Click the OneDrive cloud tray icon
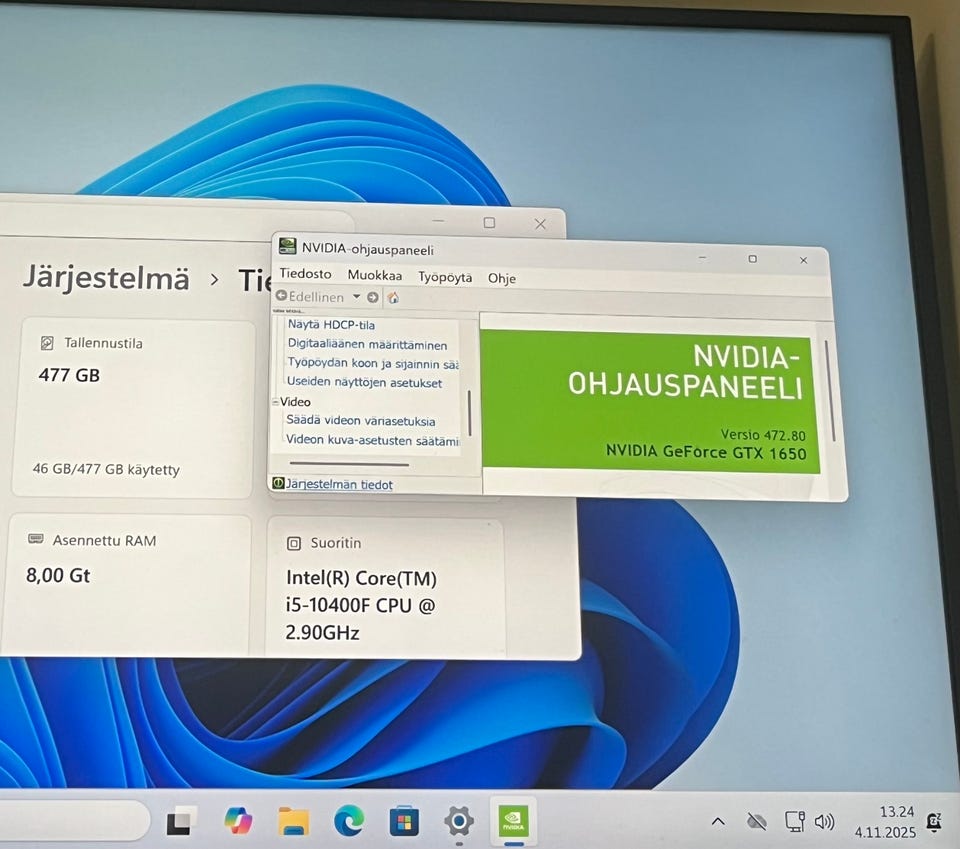This screenshot has width=960, height=849. 757,821
